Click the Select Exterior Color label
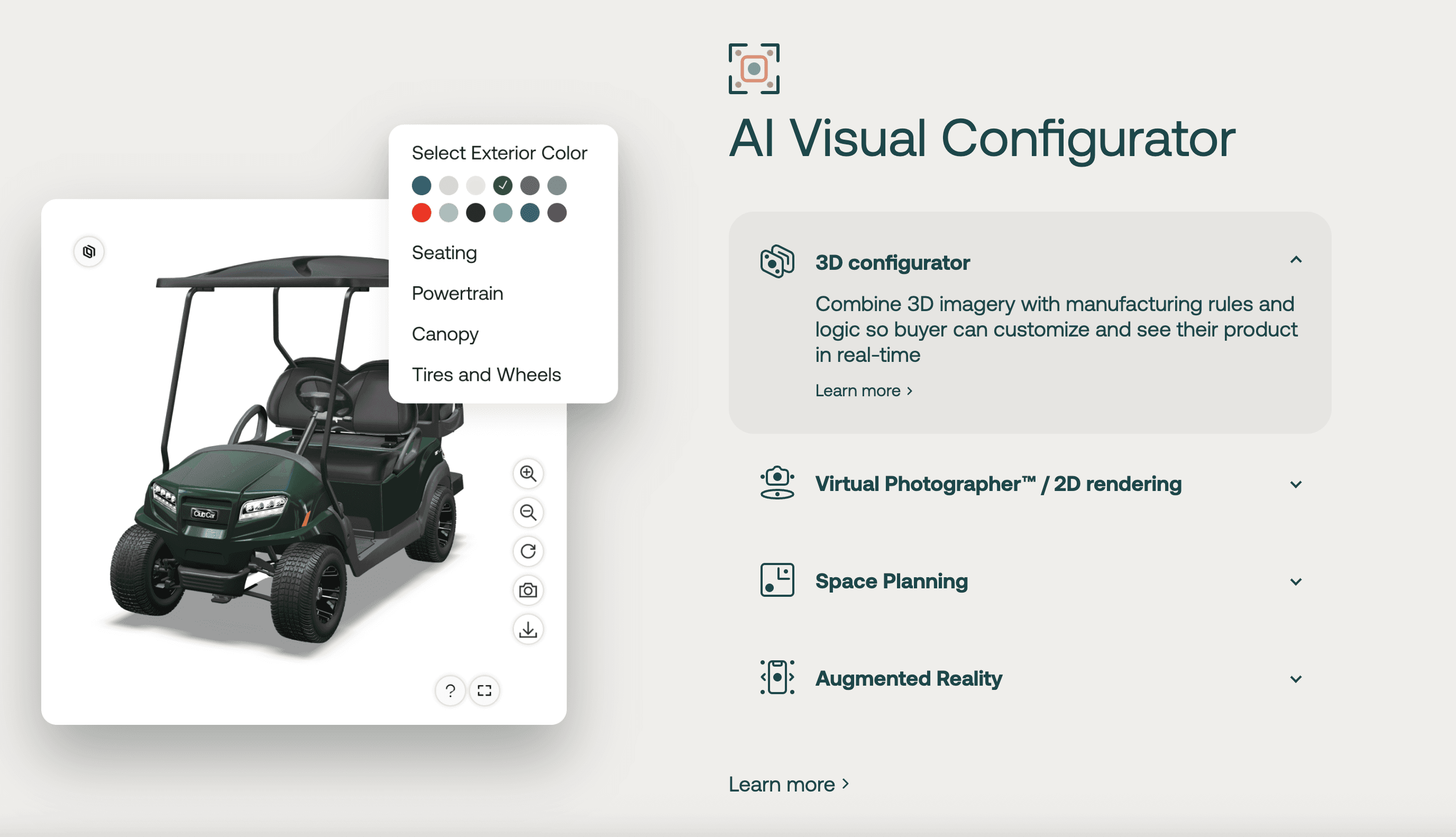The height and width of the screenshot is (837, 1456). [x=499, y=153]
